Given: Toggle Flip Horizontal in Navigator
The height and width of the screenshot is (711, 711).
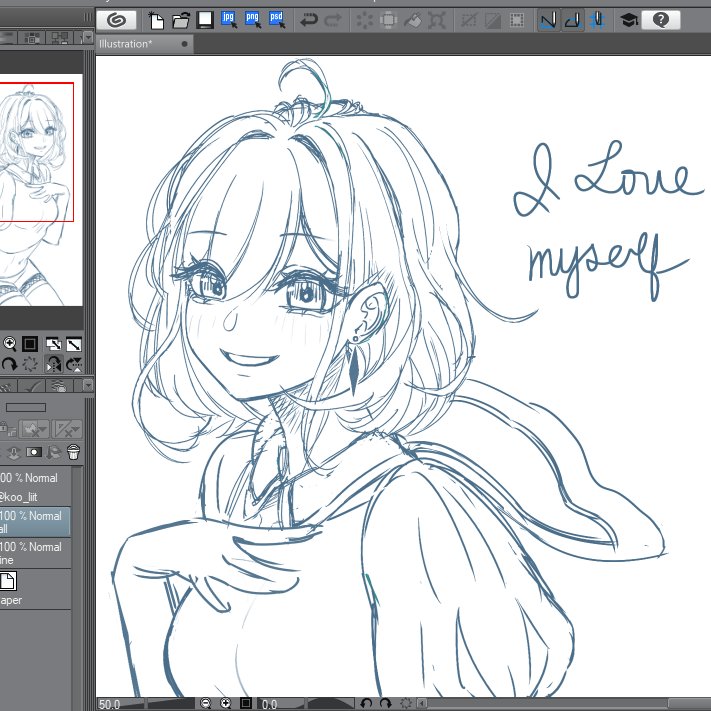Looking at the screenshot, I should coord(54,364).
